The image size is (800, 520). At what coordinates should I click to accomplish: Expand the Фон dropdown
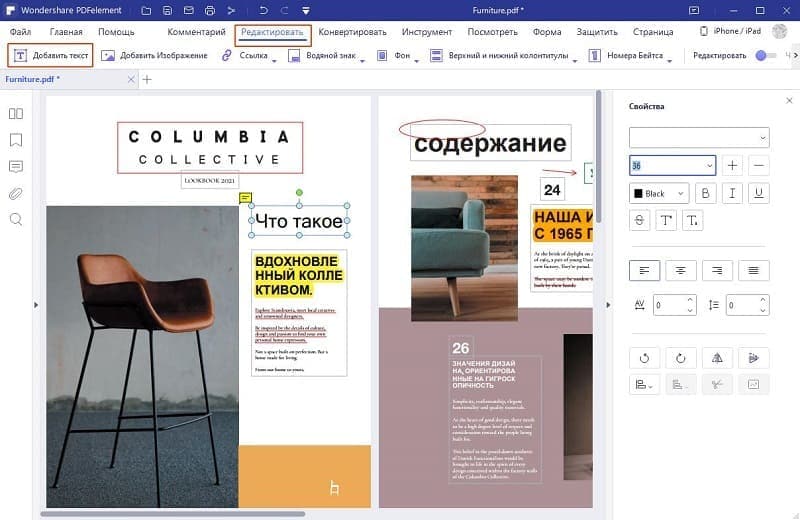click(416, 60)
